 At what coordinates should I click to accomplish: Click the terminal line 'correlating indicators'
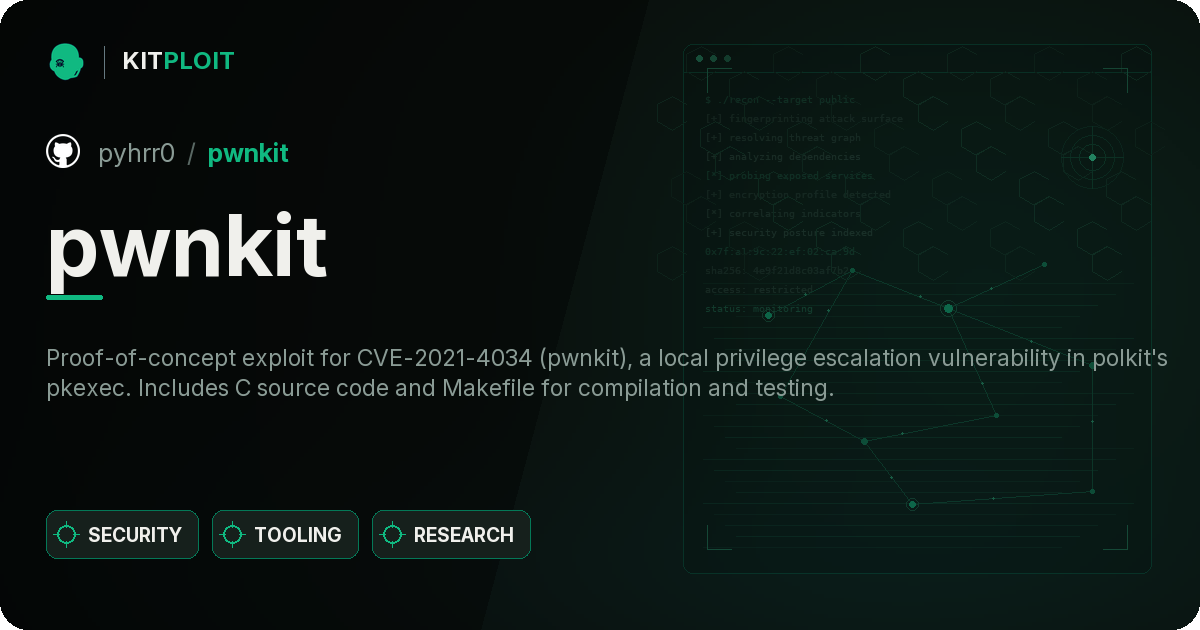pyautogui.click(x=783, y=214)
